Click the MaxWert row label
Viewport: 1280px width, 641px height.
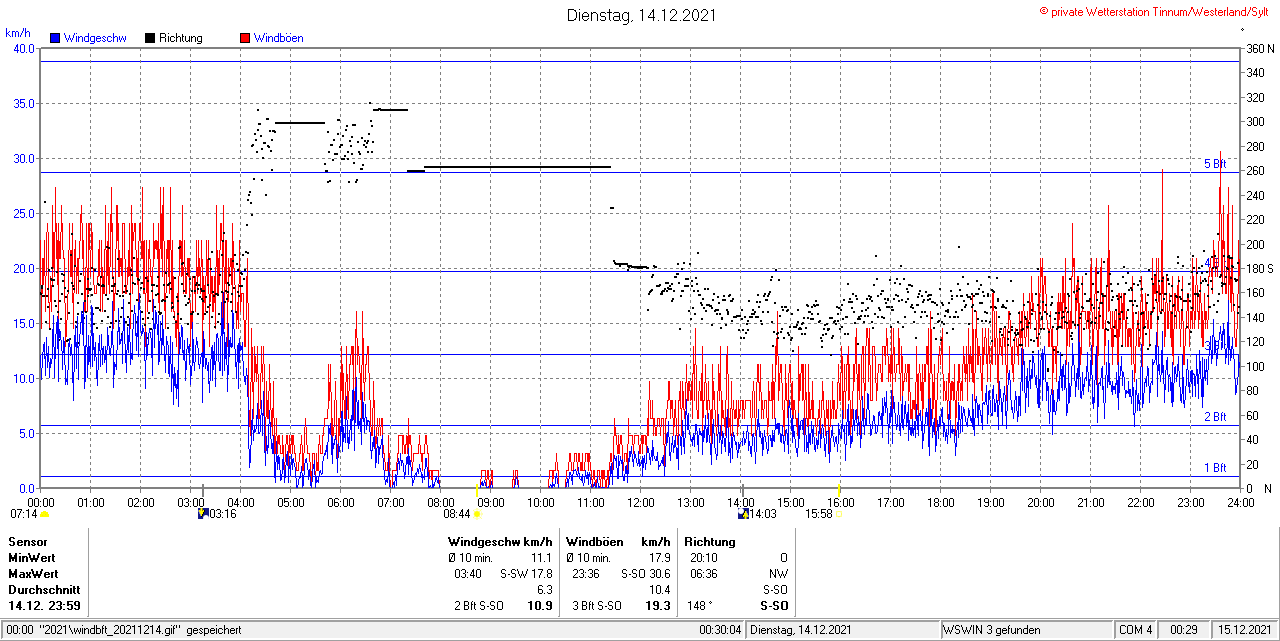coord(33,573)
